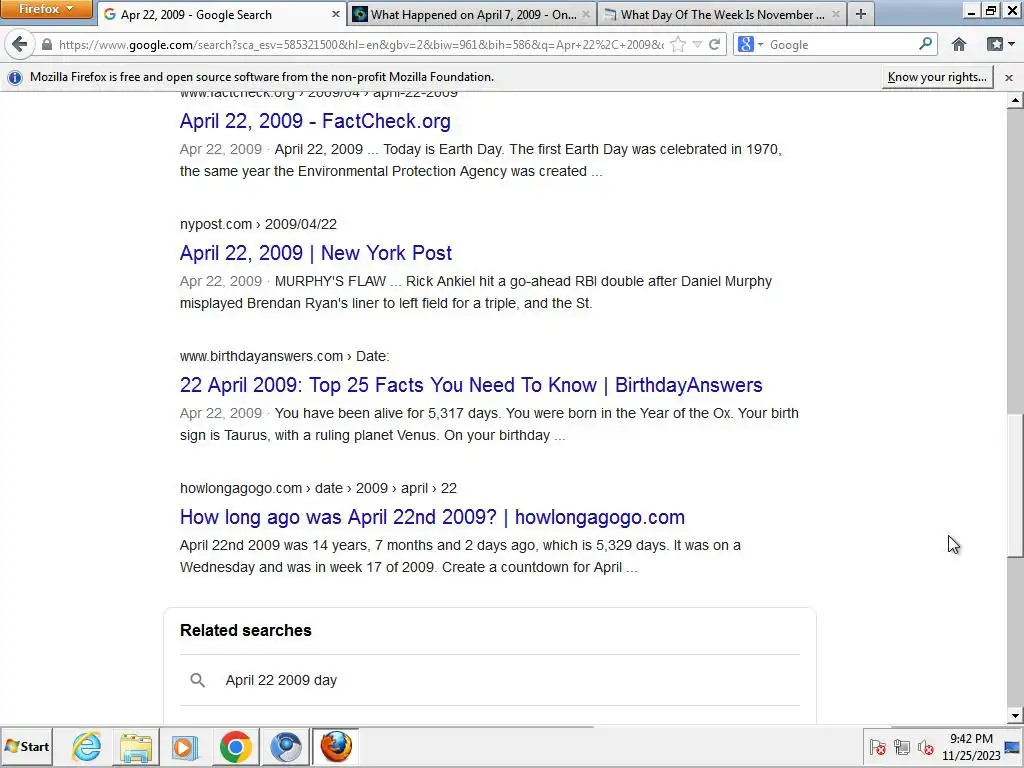Click the vertical scrollbar thumb
The width and height of the screenshot is (1024, 768).
tap(1015, 485)
